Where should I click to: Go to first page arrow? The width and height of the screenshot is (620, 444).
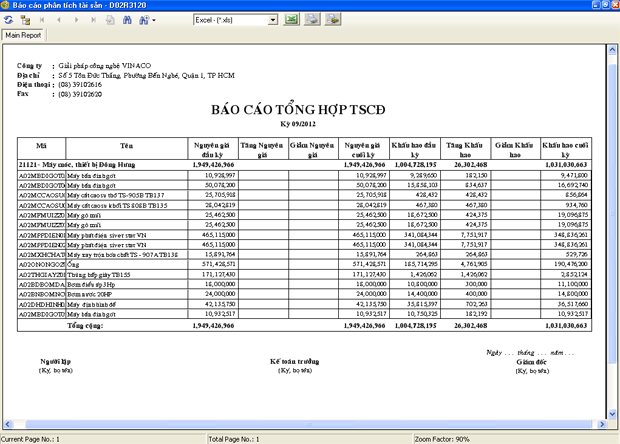pos(42,20)
